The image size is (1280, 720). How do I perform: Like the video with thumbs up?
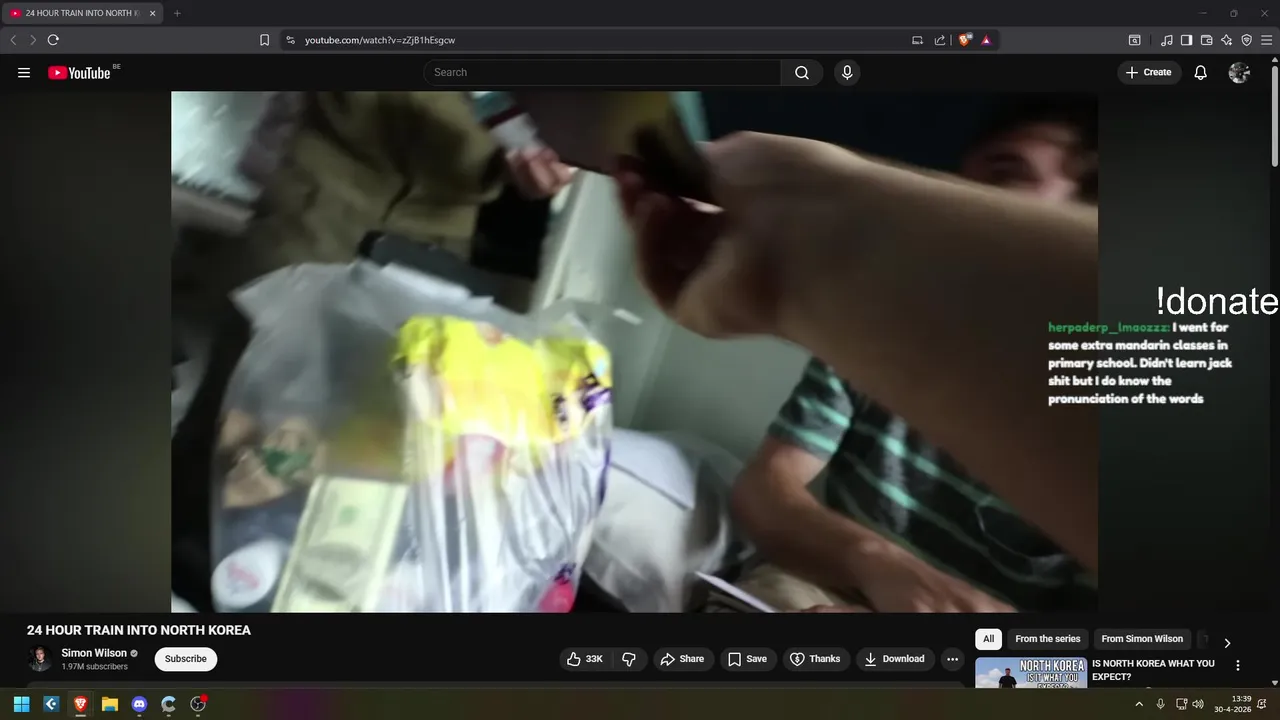tap(585, 659)
